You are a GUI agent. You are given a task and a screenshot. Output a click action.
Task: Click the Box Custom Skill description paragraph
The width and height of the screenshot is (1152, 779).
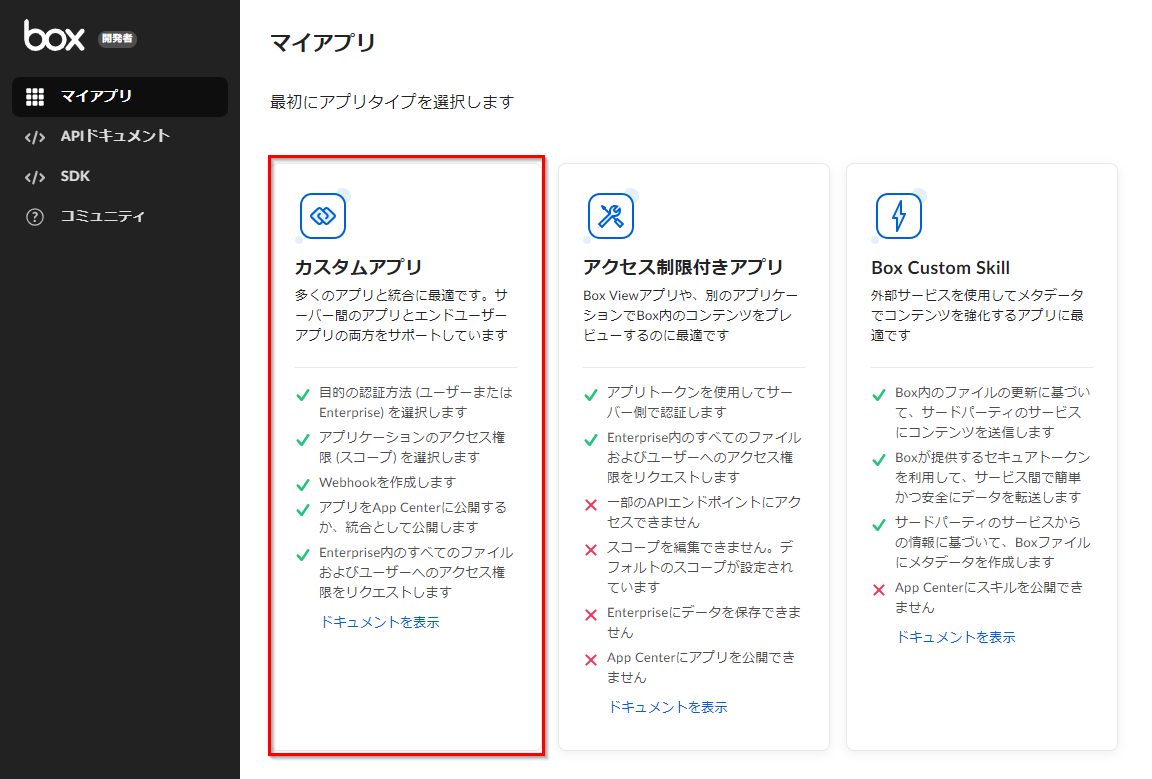click(x=977, y=315)
